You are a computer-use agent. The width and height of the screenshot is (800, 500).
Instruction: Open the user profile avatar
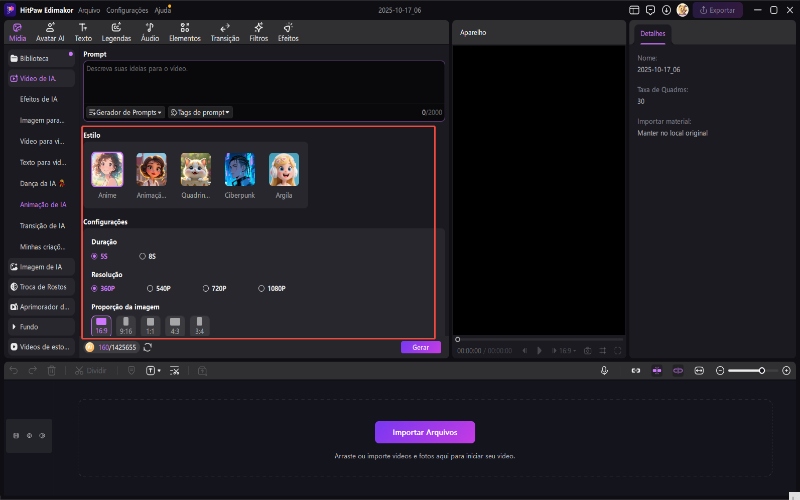[x=683, y=10]
